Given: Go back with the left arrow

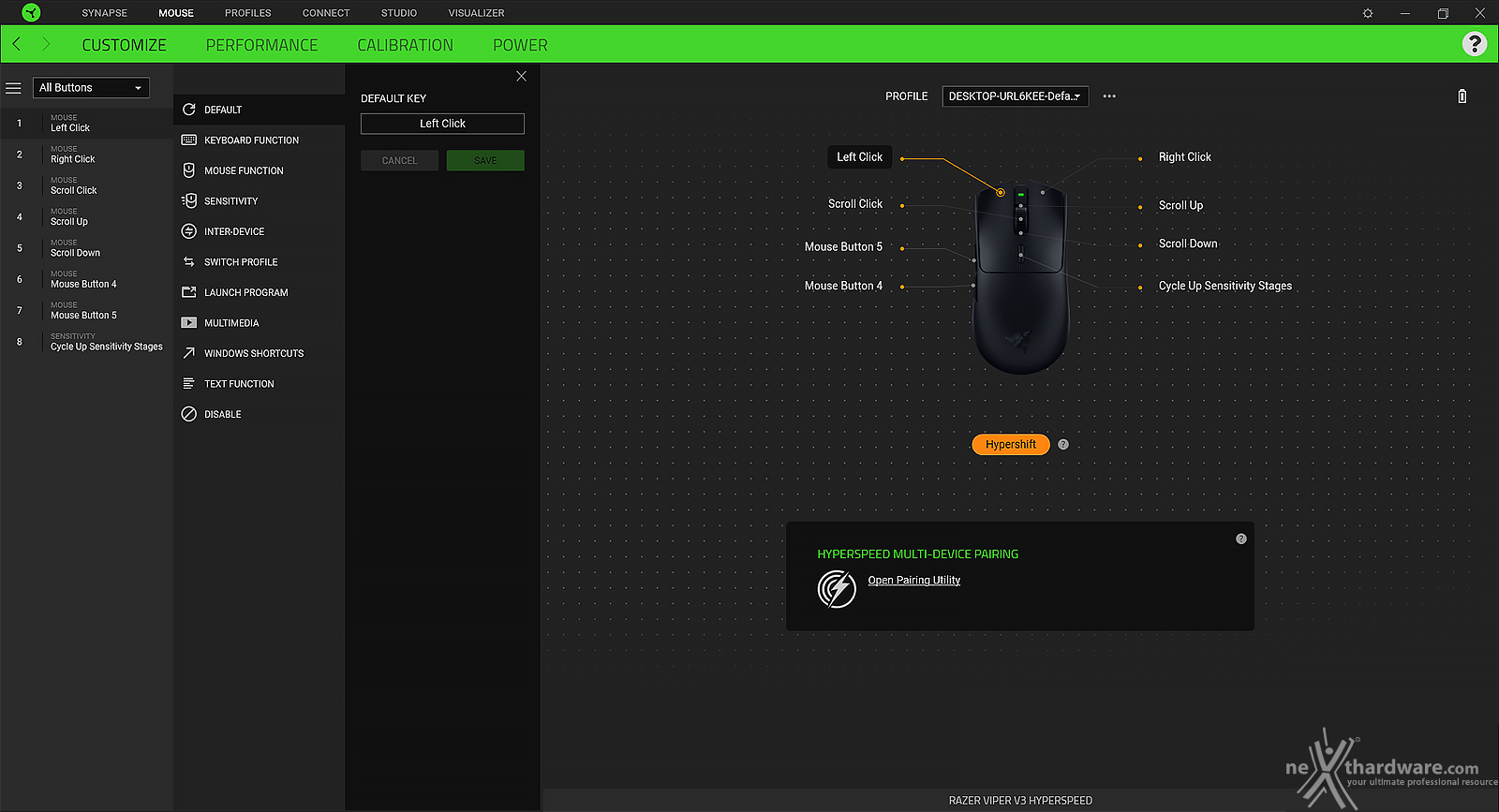Looking at the screenshot, I should tap(17, 44).
